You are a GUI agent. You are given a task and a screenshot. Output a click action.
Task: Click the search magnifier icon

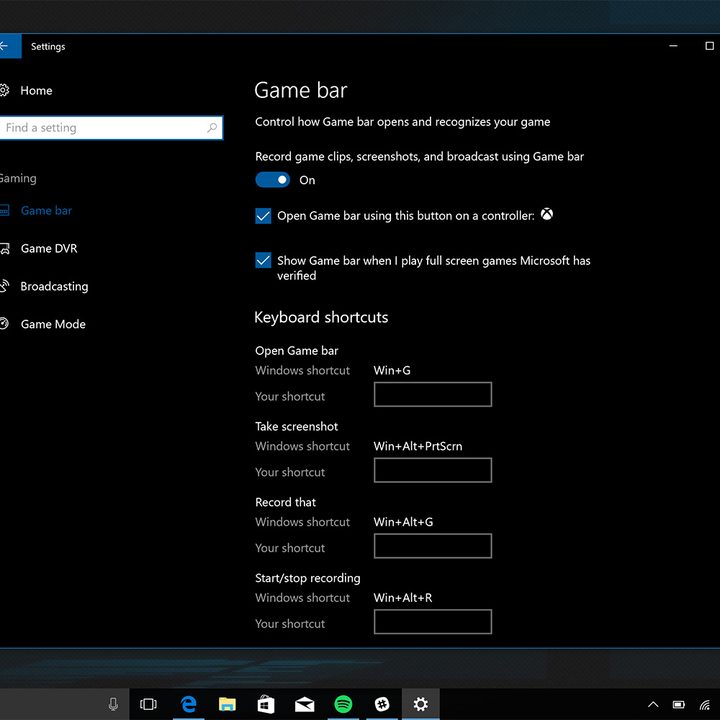(212, 128)
